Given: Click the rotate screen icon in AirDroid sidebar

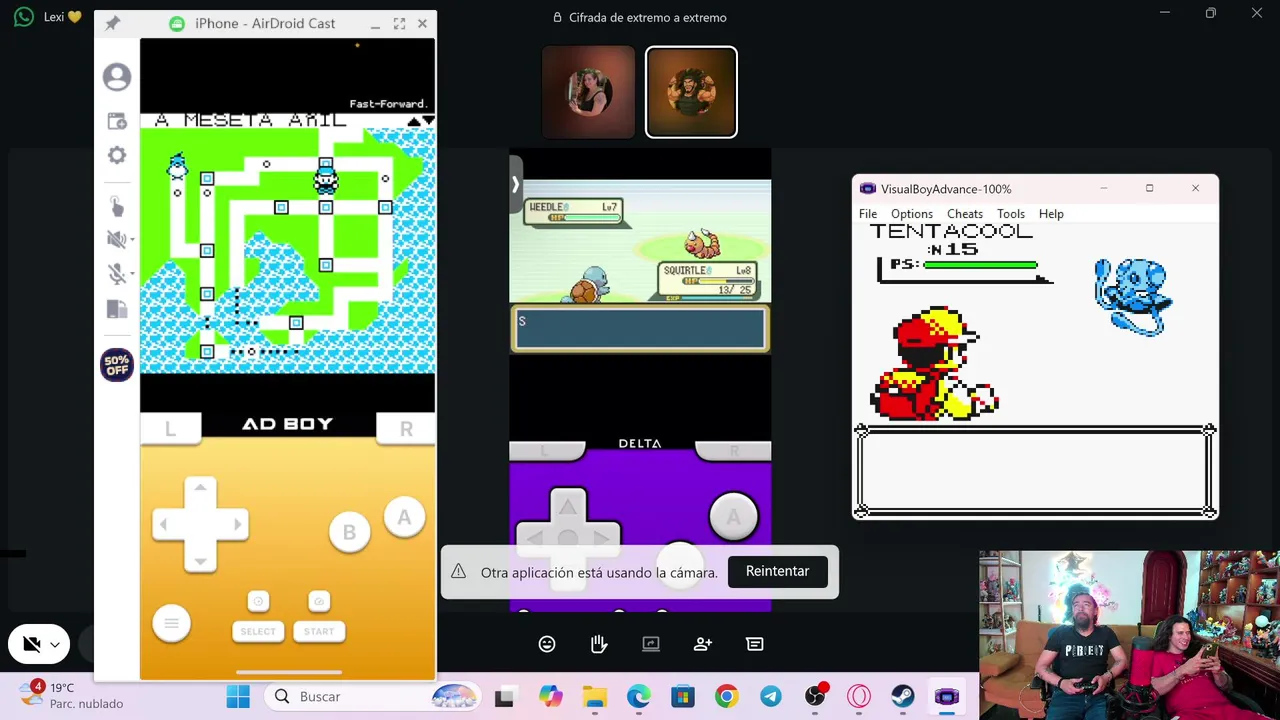Looking at the screenshot, I should [x=117, y=309].
